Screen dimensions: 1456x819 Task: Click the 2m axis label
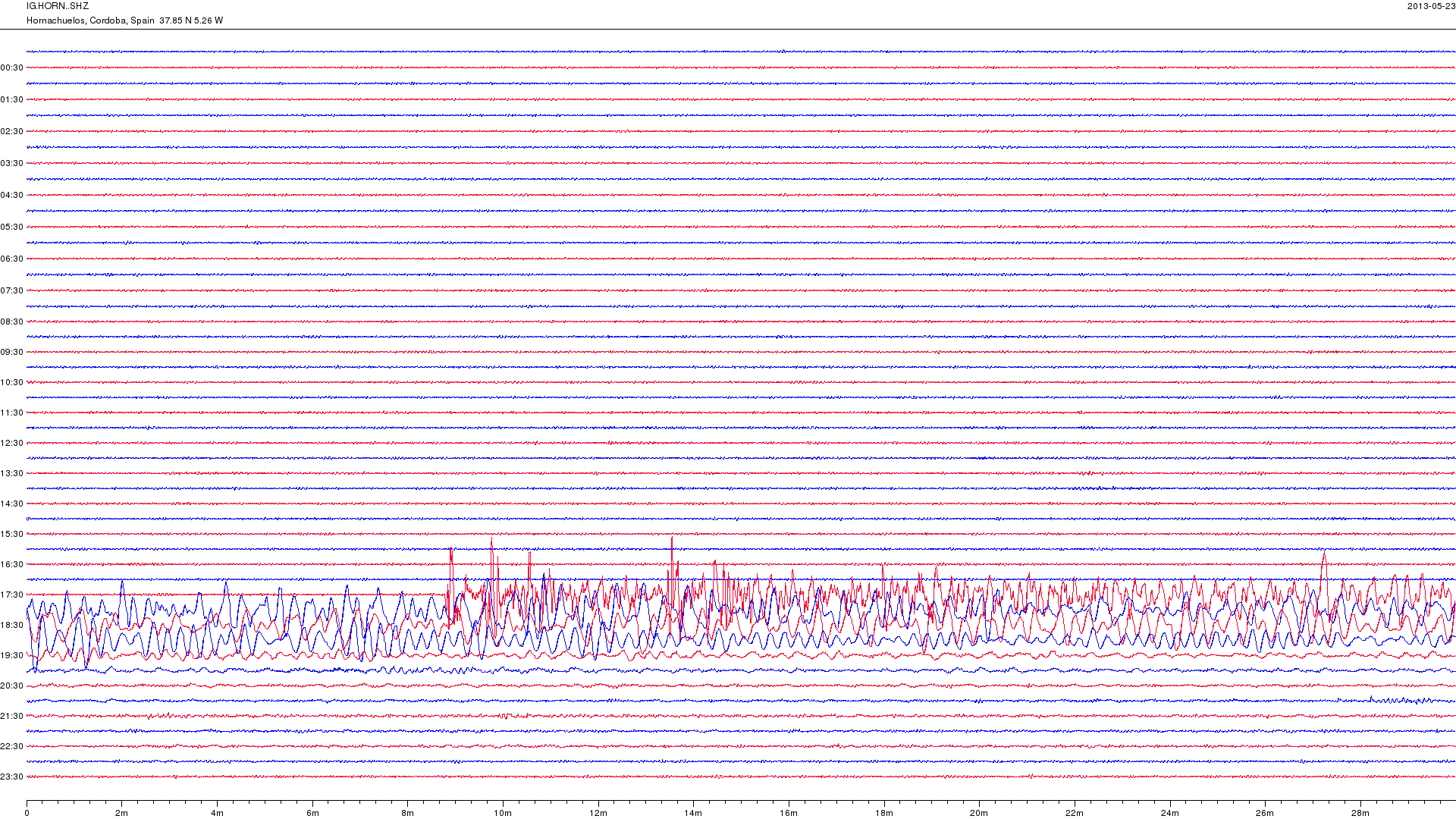[121, 813]
